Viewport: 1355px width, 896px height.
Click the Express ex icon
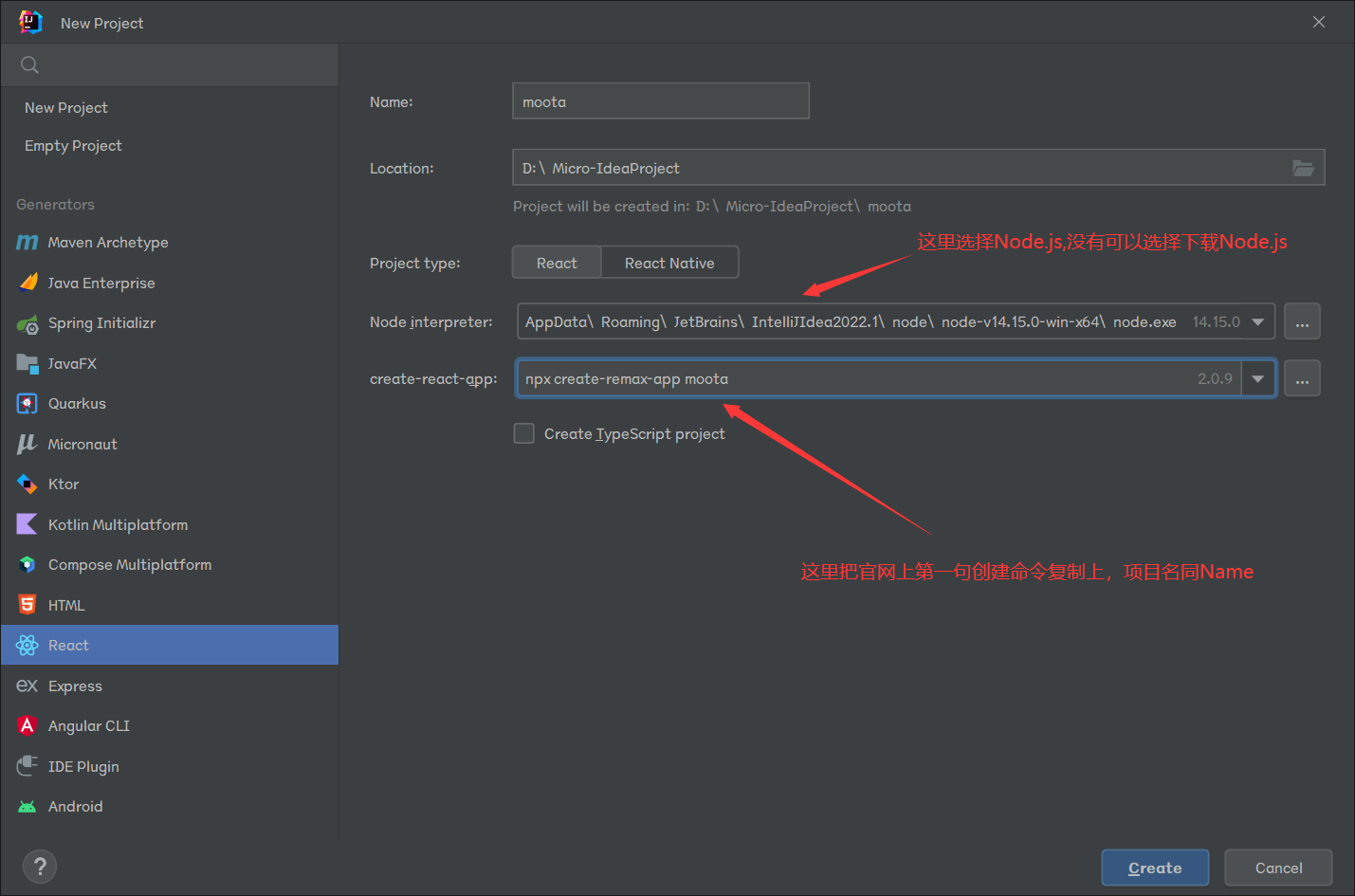[x=27, y=686]
